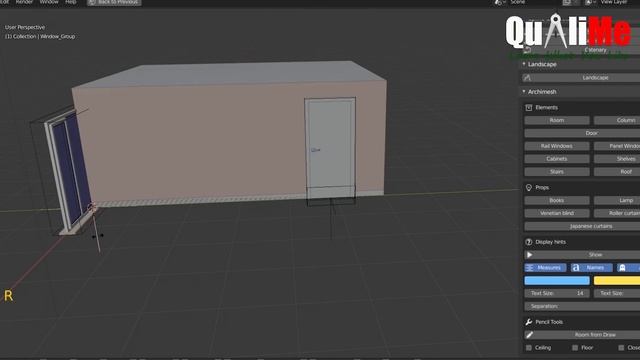Add Lamp prop

point(617,200)
